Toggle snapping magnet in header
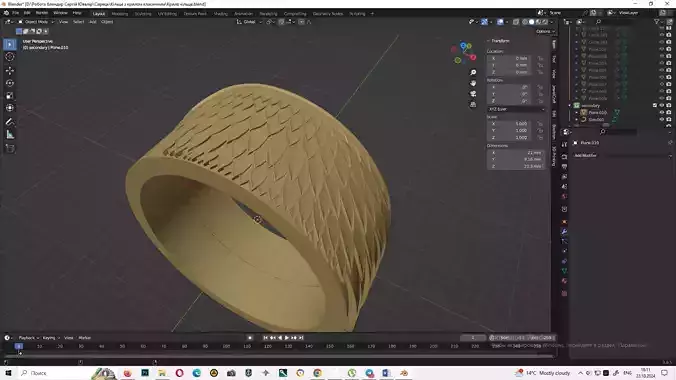676x380 pixels. point(282,22)
